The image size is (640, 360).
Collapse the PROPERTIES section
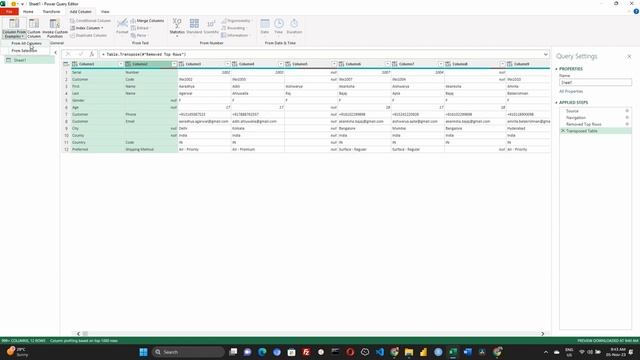click(x=556, y=69)
